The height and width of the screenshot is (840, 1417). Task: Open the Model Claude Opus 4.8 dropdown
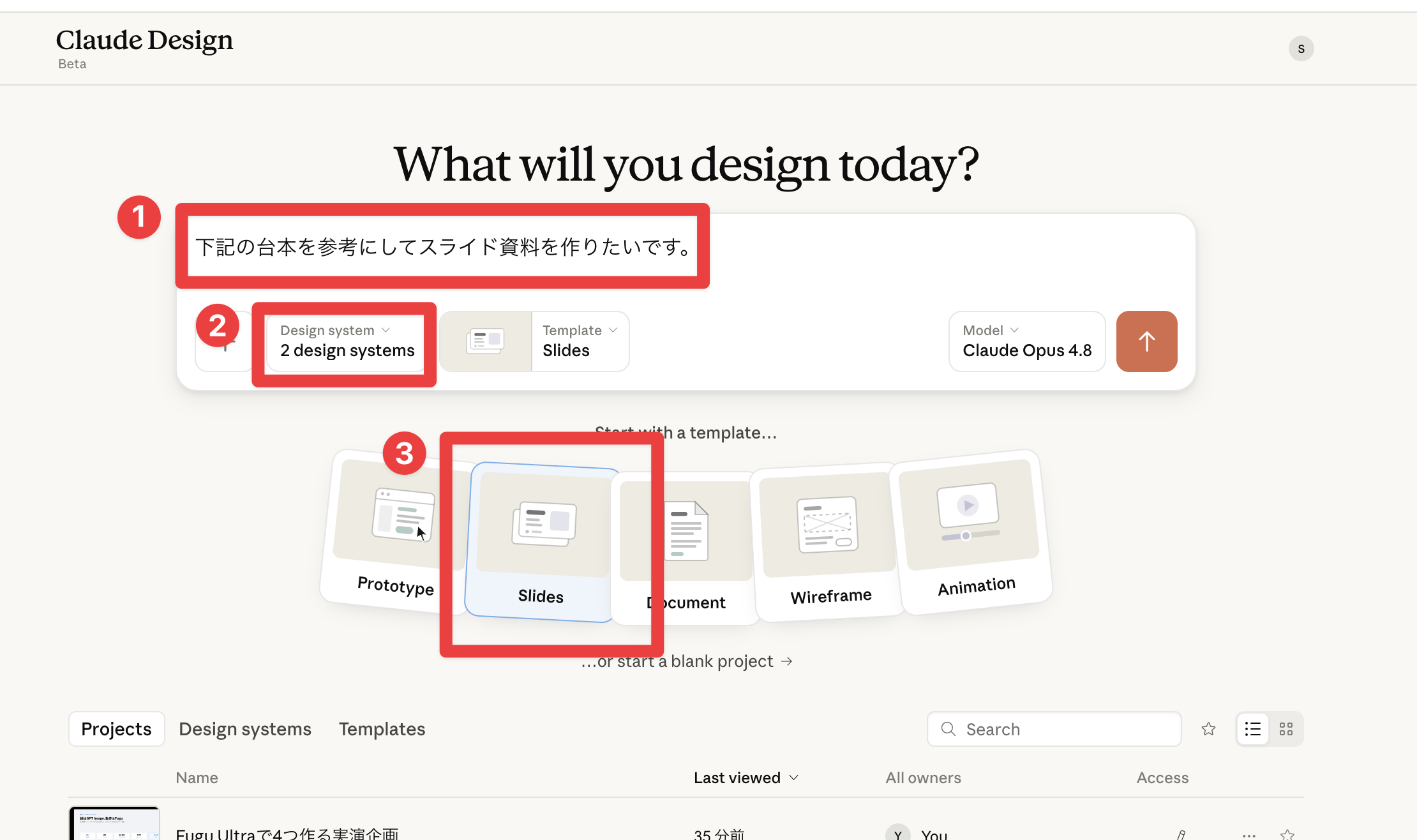pyautogui.click(x=1027, y=341)
